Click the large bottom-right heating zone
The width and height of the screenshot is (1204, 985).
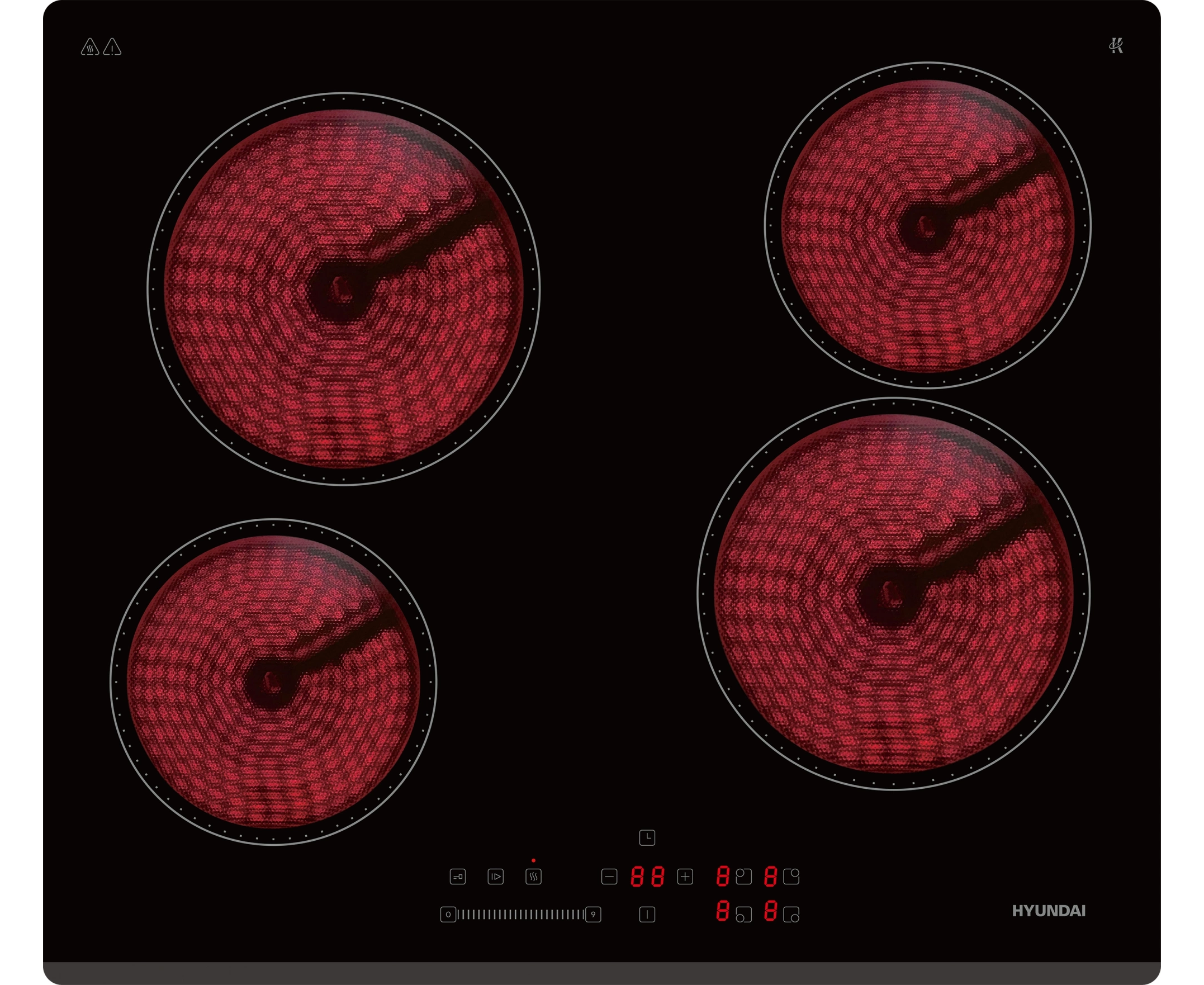(x=893, y=594)
